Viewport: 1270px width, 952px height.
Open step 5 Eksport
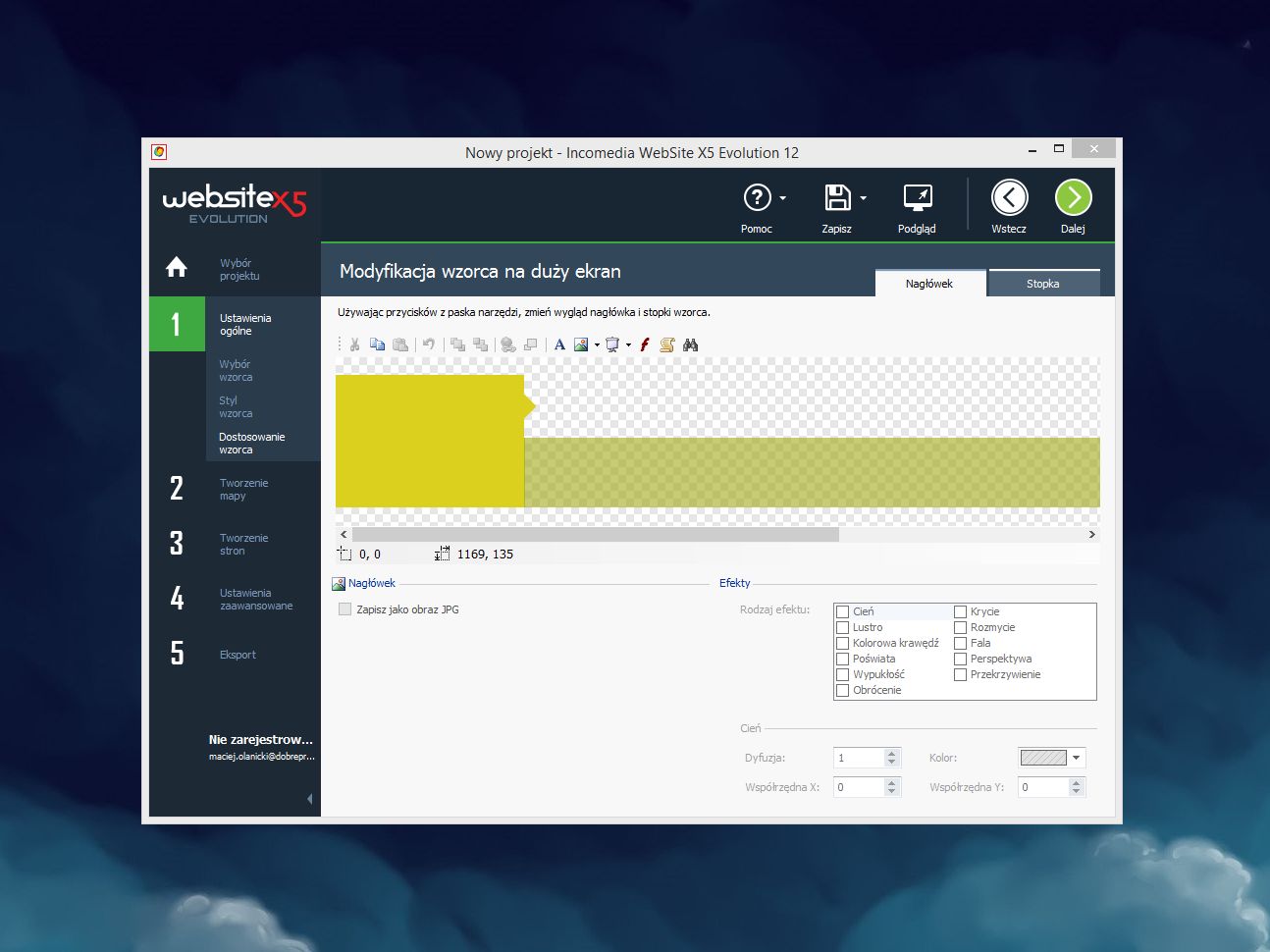[235, 654]
